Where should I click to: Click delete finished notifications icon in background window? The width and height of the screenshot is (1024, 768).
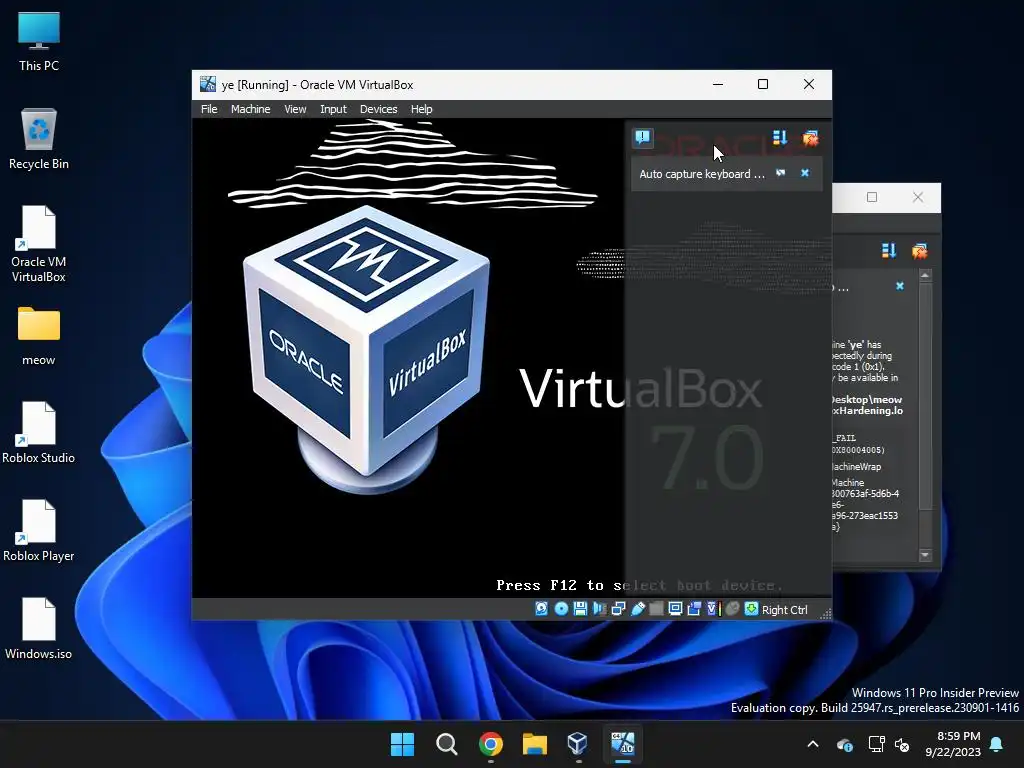click(x=920, y=251)
